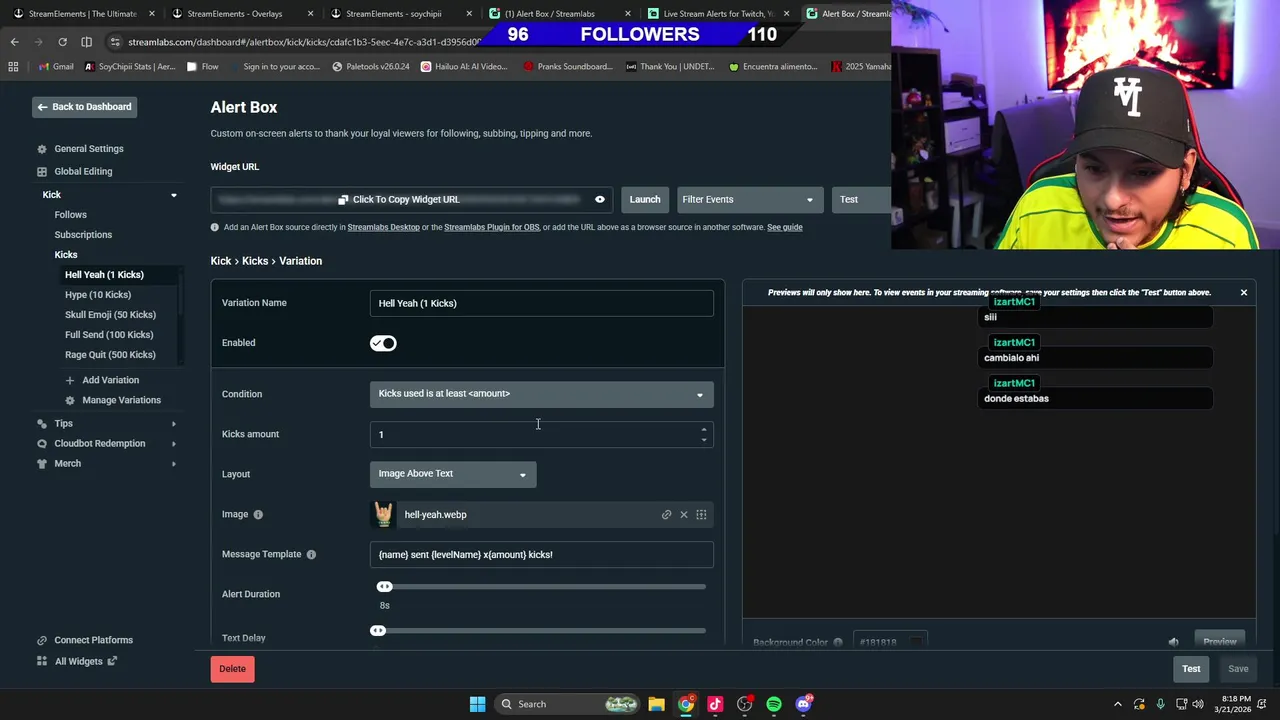The image size is (1280, 720).
Task: Open Discord from the taskbar
Action: pos(804,704)
